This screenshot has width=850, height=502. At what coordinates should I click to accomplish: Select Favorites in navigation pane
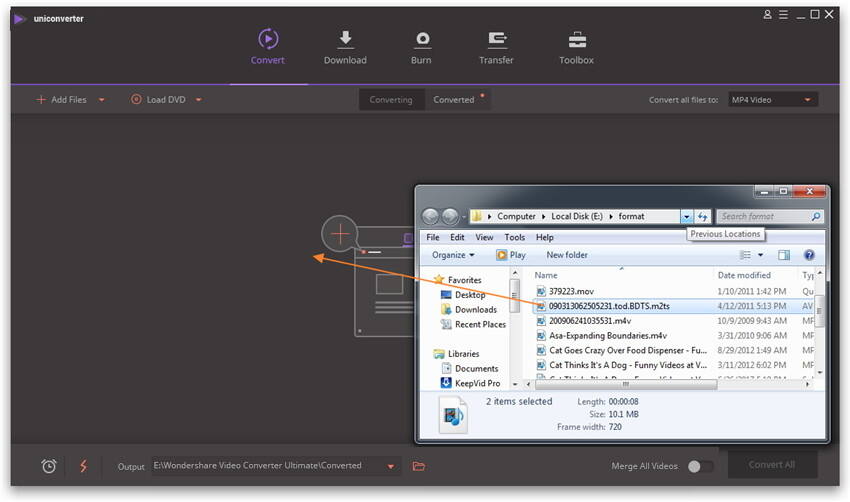(458, 280)
